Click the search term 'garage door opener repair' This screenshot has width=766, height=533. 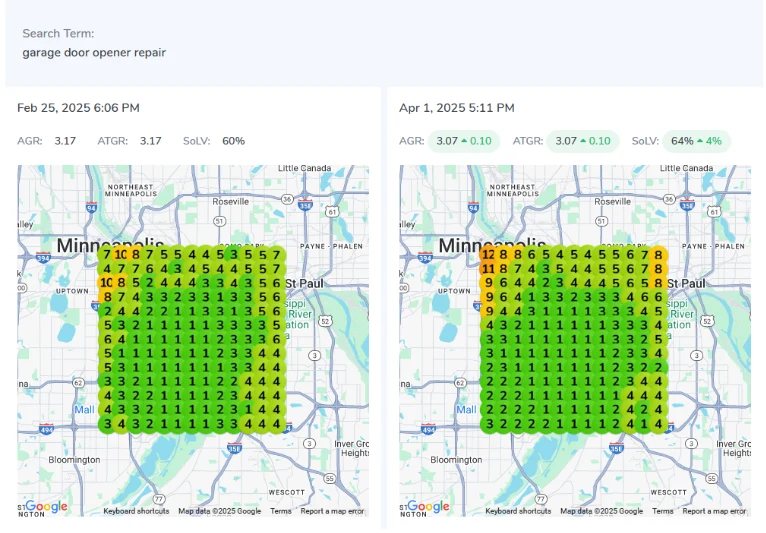click(94, 52)
